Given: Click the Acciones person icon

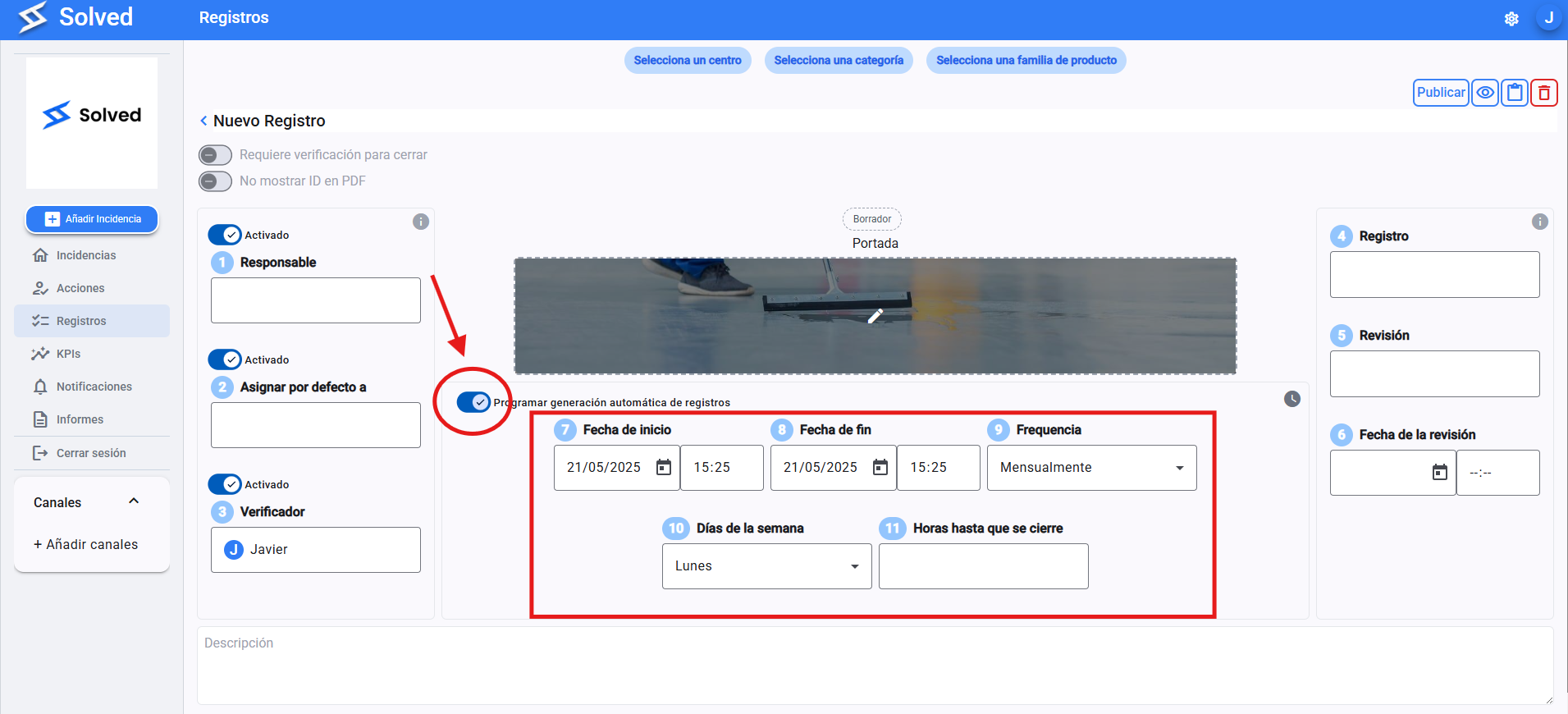Looking at the screenshot, I should coord(40,288).
